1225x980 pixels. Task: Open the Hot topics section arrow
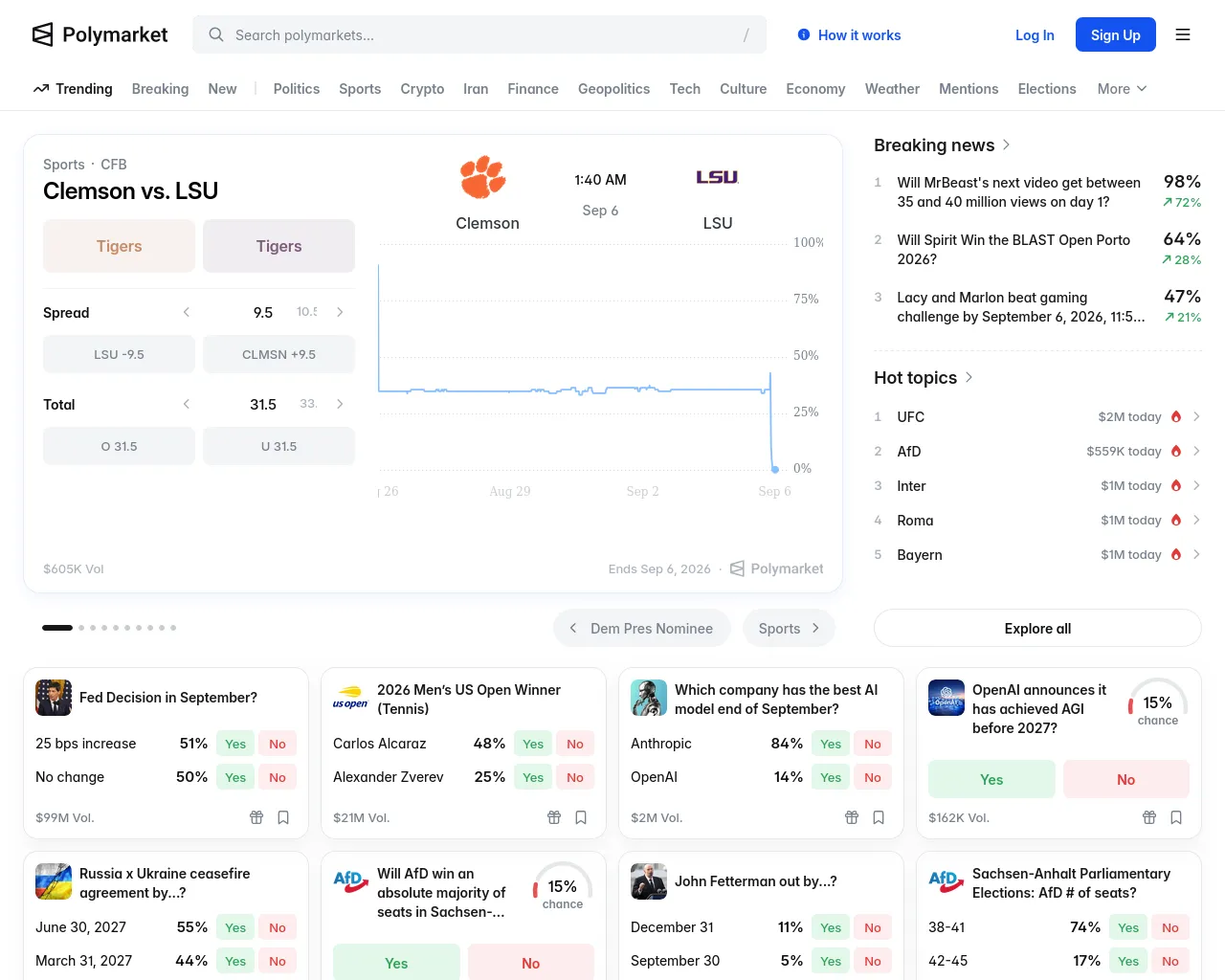(969, 377)
